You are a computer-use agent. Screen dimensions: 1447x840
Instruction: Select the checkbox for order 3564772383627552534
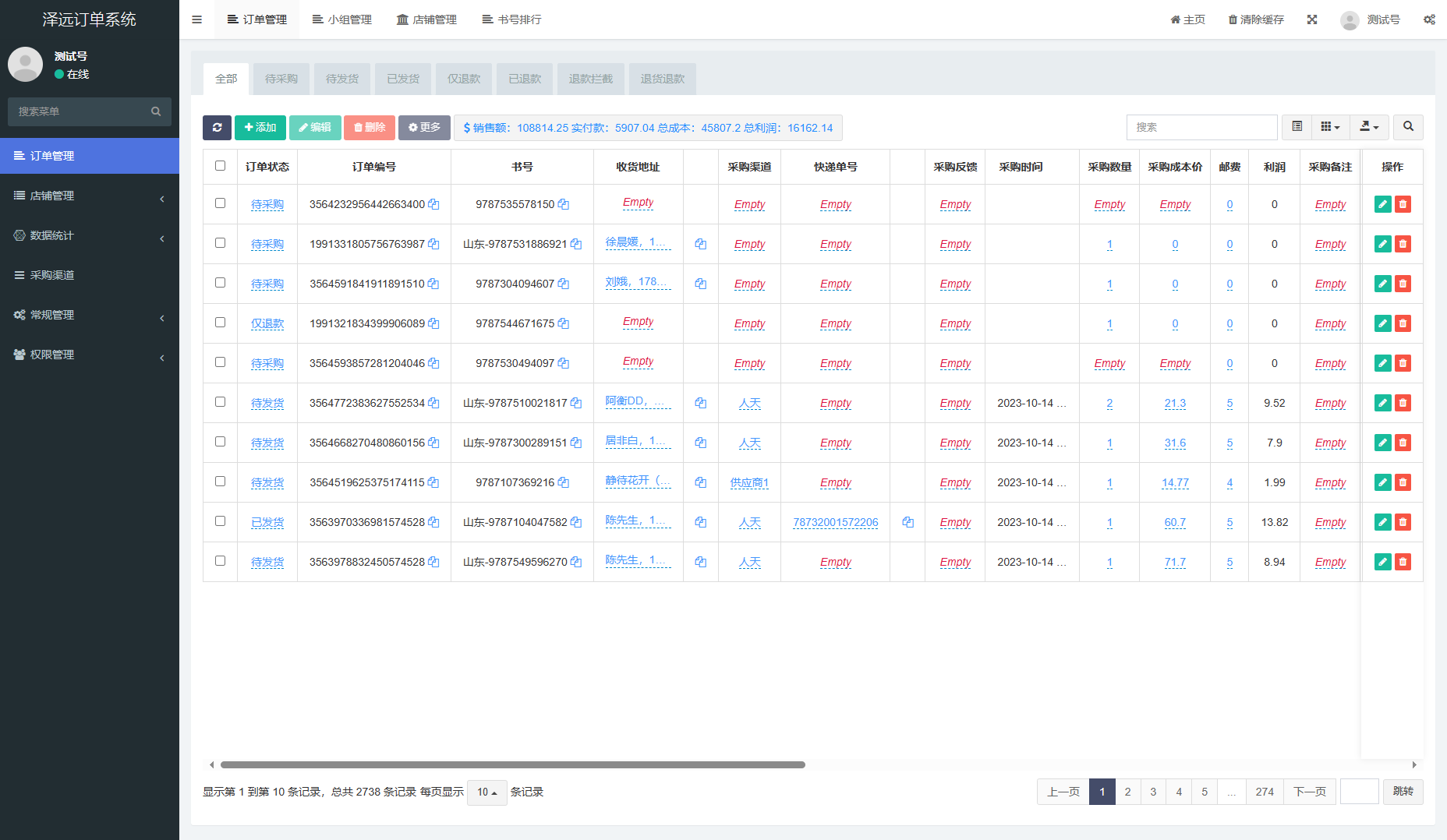tap(220, 401)
